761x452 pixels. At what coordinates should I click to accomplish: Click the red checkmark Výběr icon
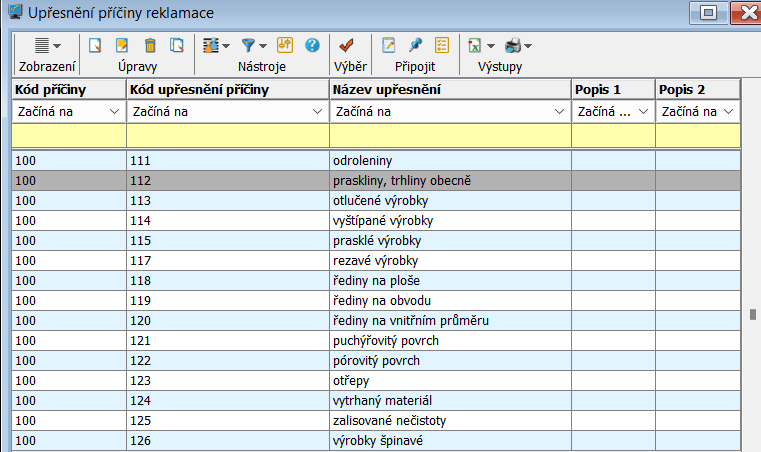(x=346, y=45)
